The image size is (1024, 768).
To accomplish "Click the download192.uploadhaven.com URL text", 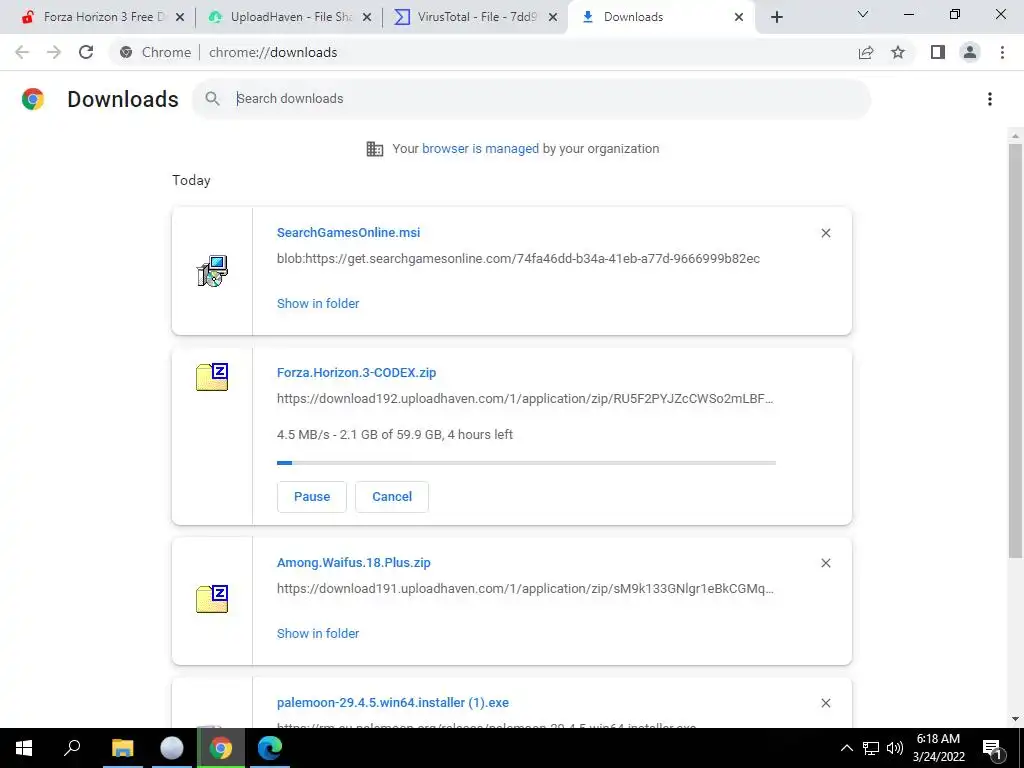I will click(525, 398).
